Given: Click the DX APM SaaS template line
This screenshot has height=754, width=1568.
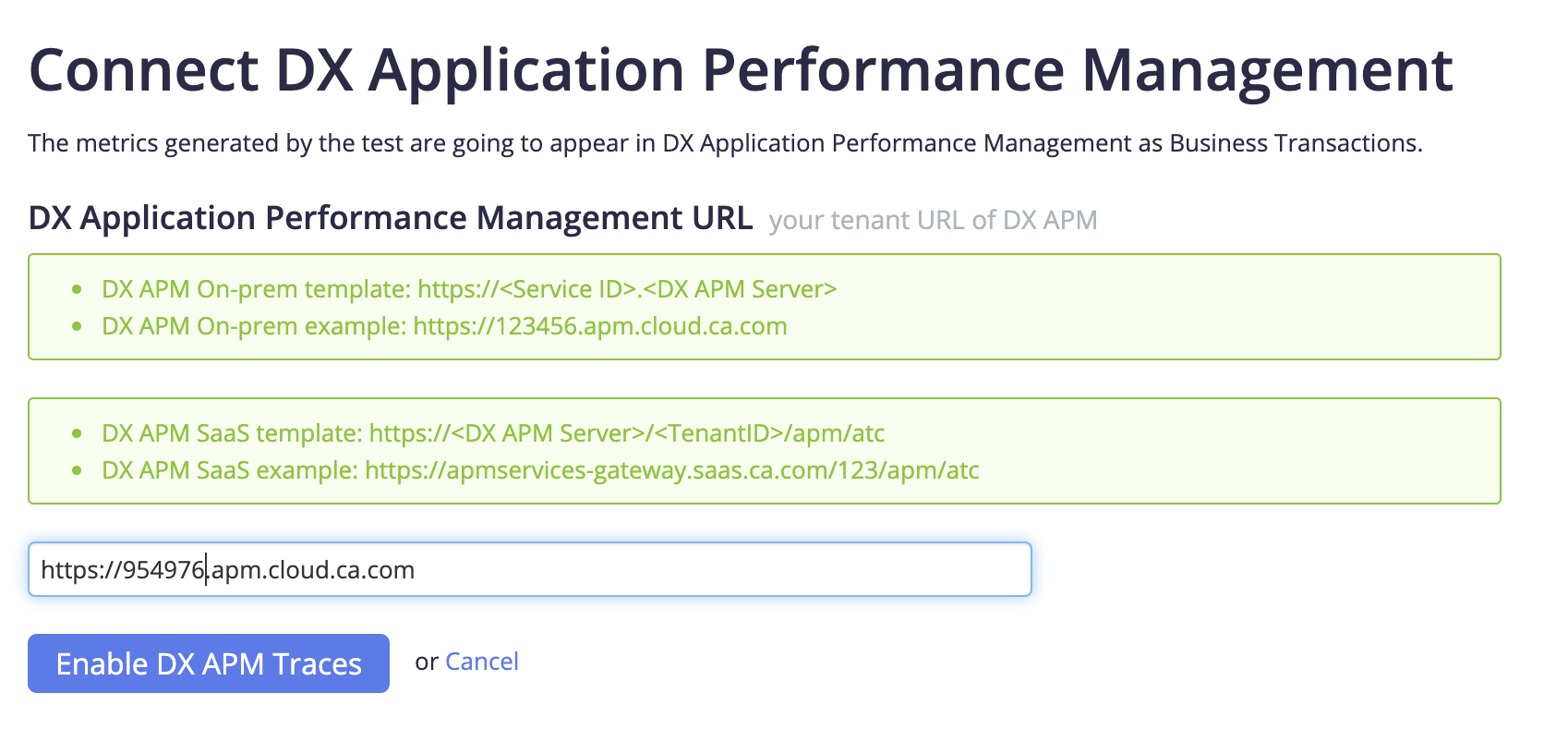Looking at the screenshot, I should (x=493, y=433).
